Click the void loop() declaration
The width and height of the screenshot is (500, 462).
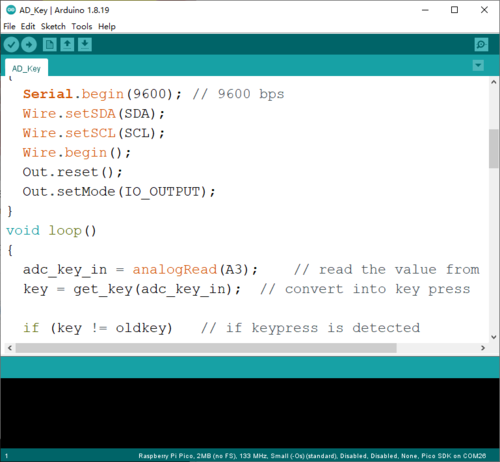pyautogui.click(x=51, y=231)
